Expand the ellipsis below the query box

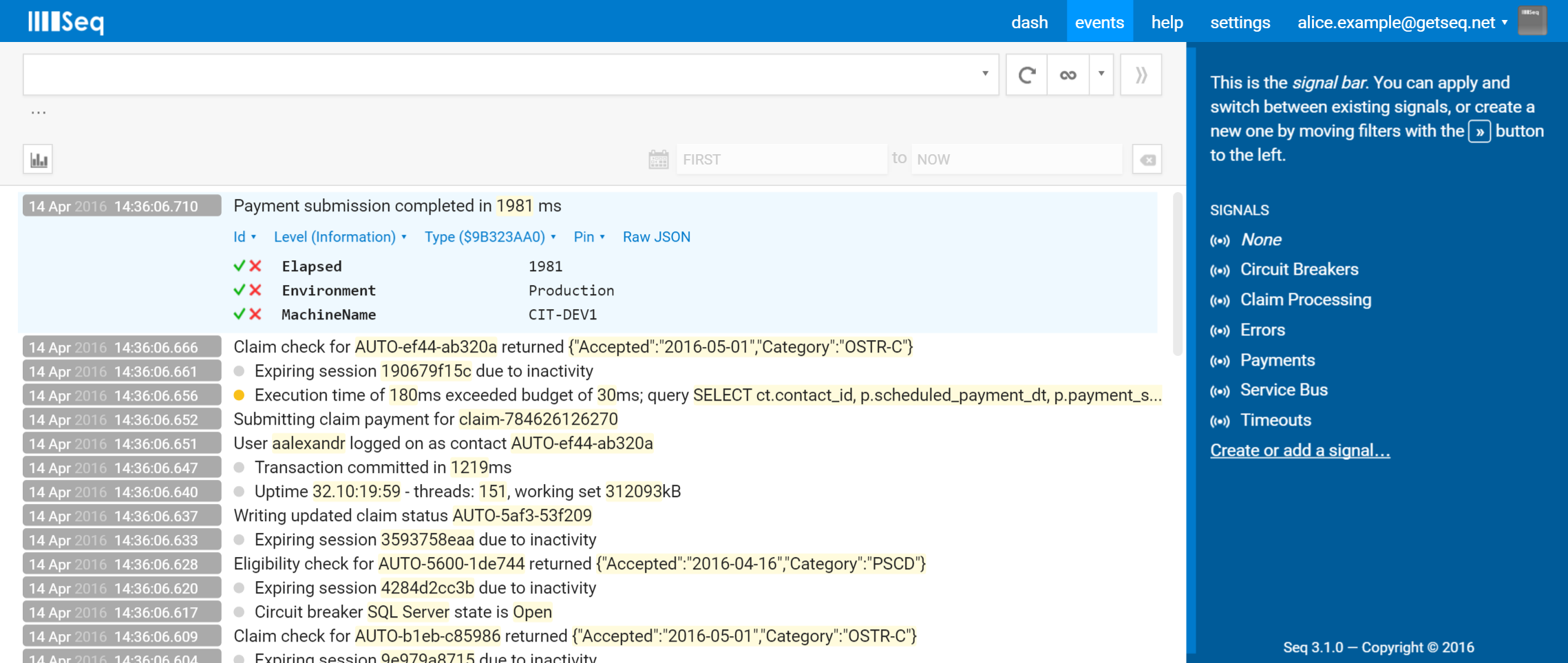39,112
